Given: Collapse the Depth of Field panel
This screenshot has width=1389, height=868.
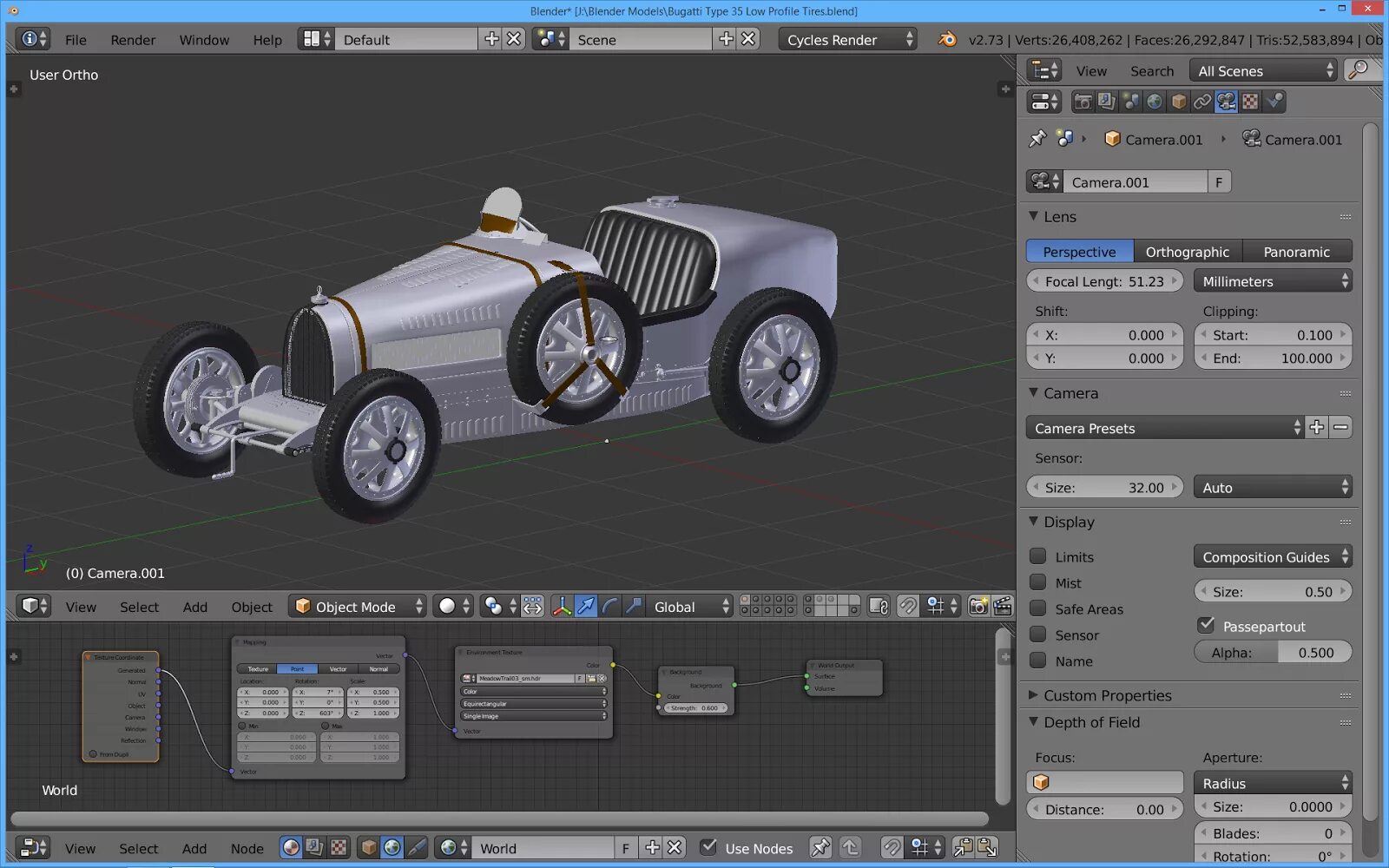Looking at the screenshot, I should point(1091,722).
